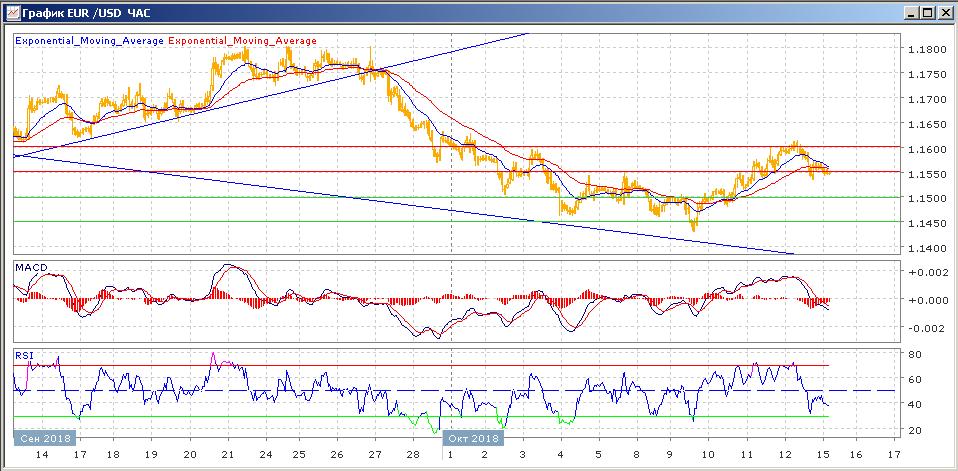Minimize the EUR/USD chart window
This screenshot has width=958, height=471.
tap(911, 13)
